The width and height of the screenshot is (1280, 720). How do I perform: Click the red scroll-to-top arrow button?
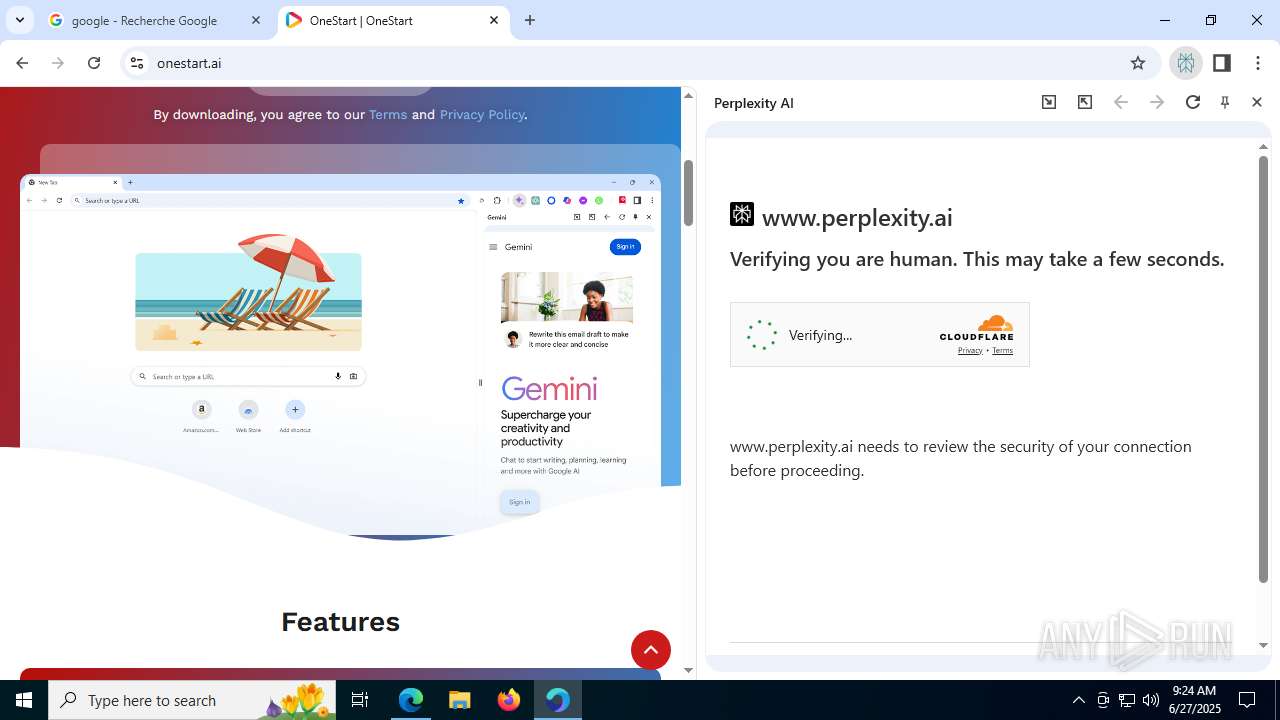(x=650, y=650)
